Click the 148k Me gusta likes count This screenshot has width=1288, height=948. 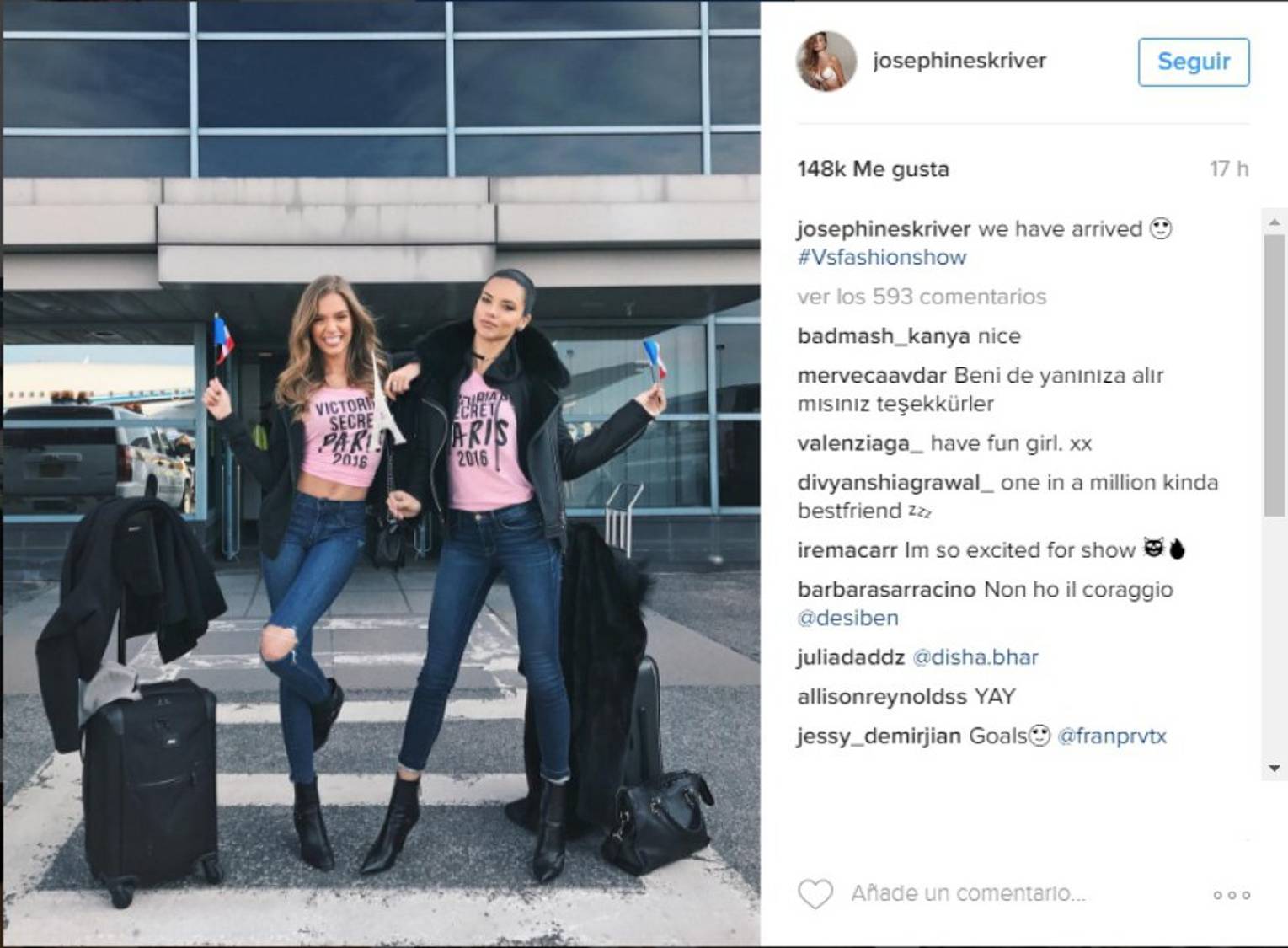point(873,169)
